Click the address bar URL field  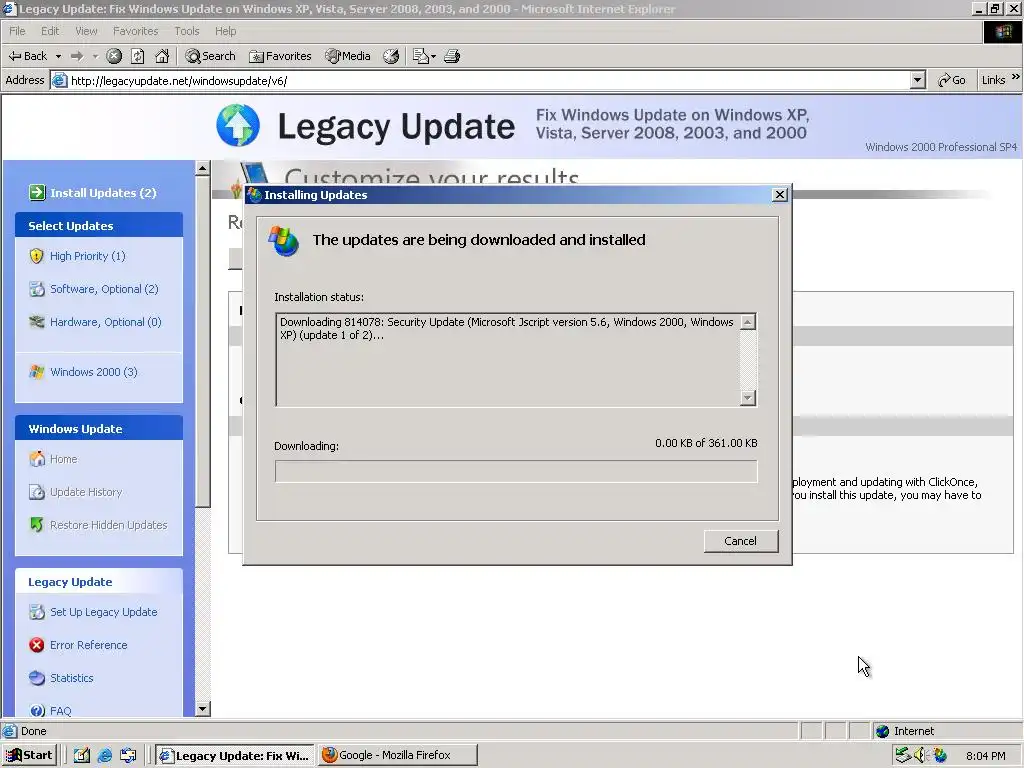[x=480, y=80]
